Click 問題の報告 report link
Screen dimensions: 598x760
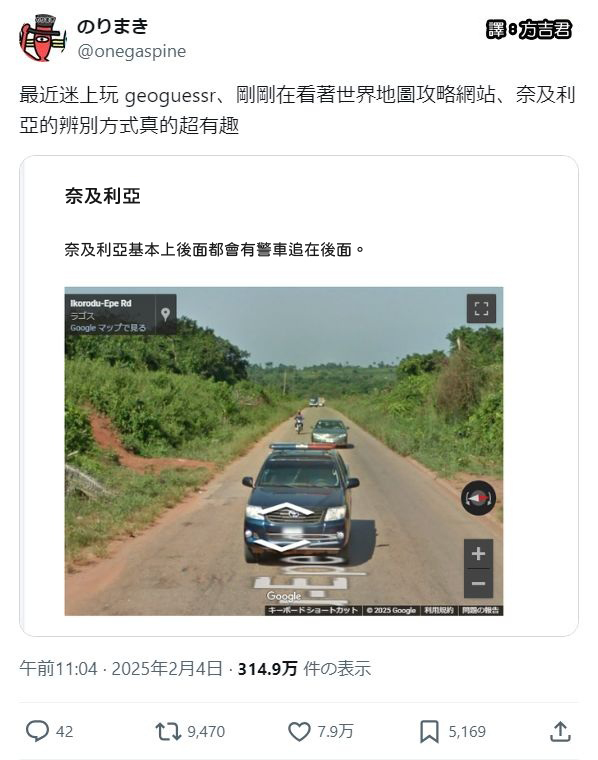tap(480, 610)
